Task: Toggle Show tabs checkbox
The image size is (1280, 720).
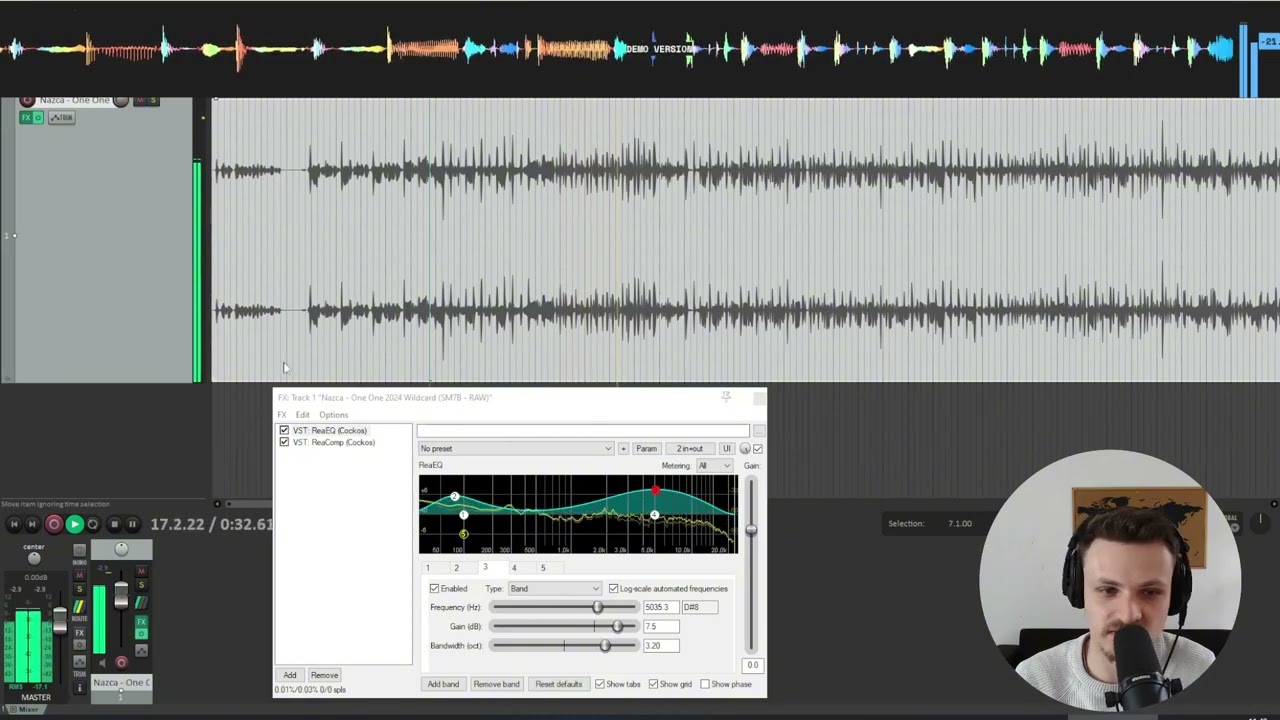Action: 599,684
